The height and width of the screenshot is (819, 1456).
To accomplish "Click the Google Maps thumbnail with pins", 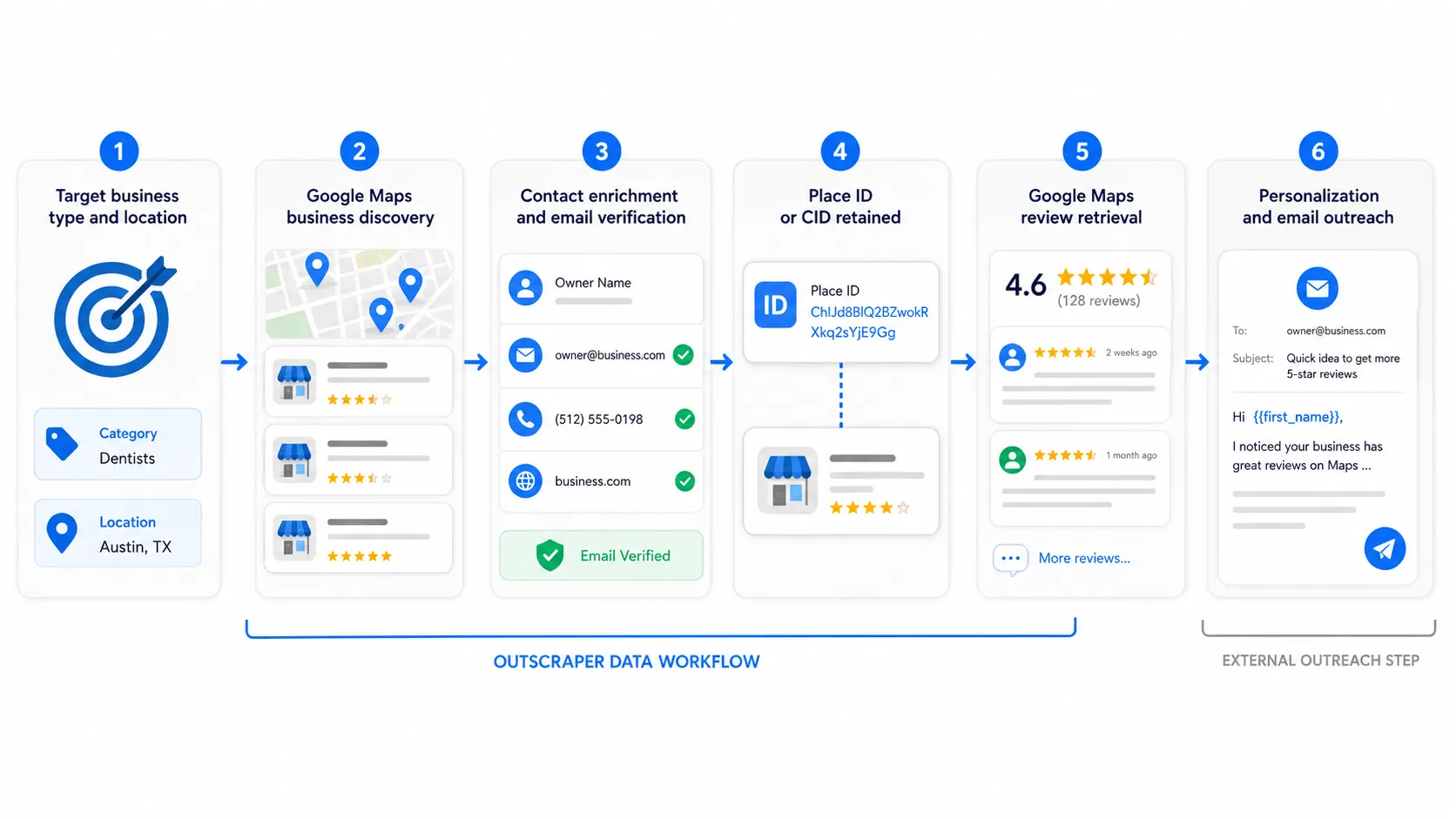I will (359, 294).
